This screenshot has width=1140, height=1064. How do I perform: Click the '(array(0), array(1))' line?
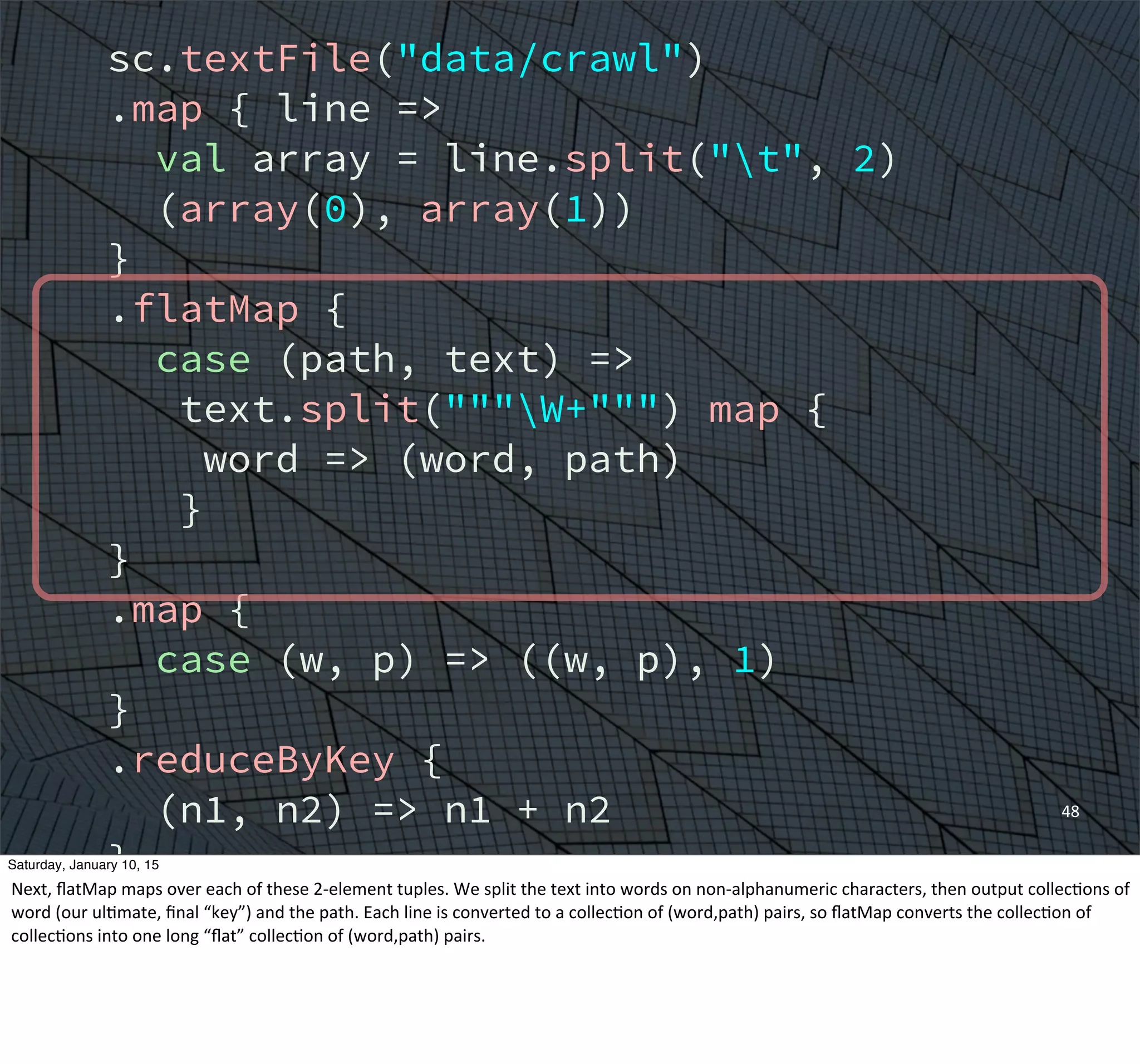[396, 210]
